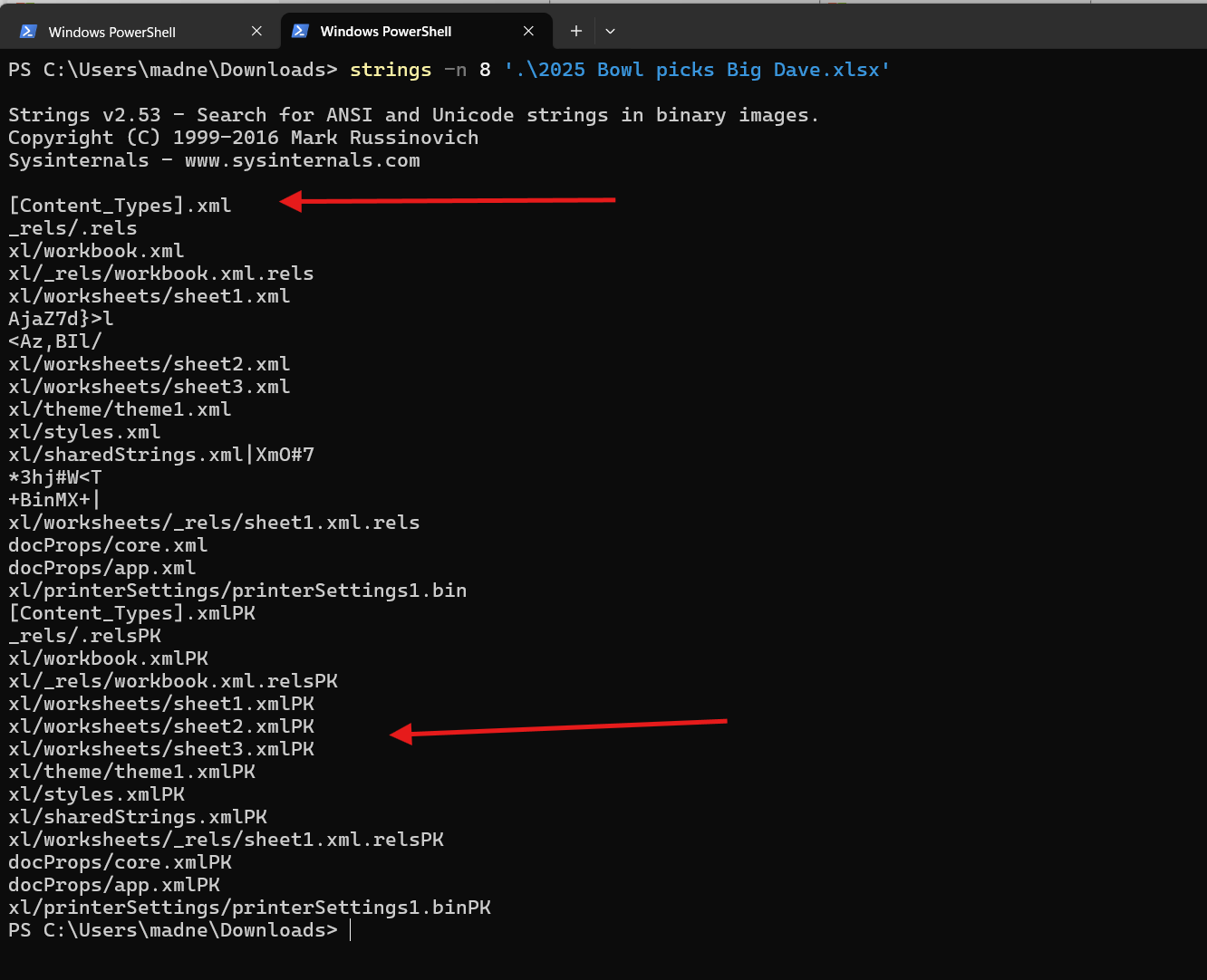Click the '*3hj#W<T' string line
1207x980 pixels.
pos(55,477)
